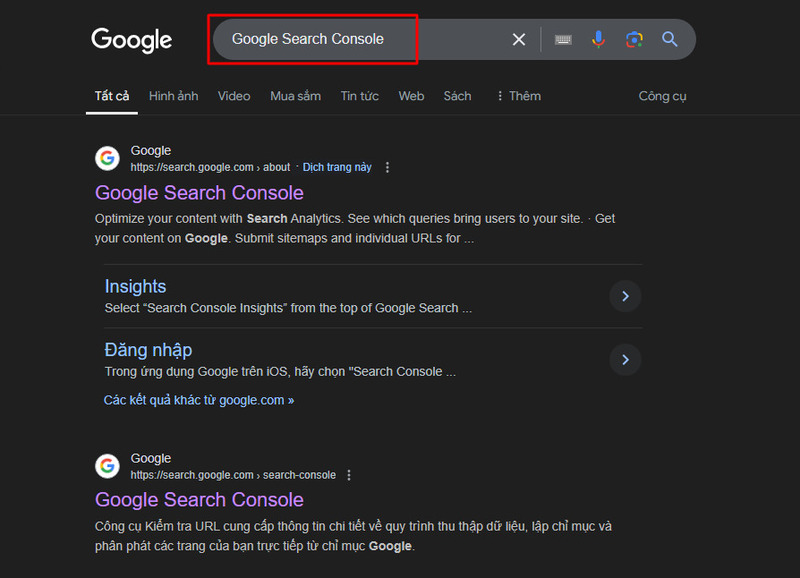The width and height of the screenshot is (800, 578).
Task: Clear the search box with the X icon
Action: tap(518, 39)
